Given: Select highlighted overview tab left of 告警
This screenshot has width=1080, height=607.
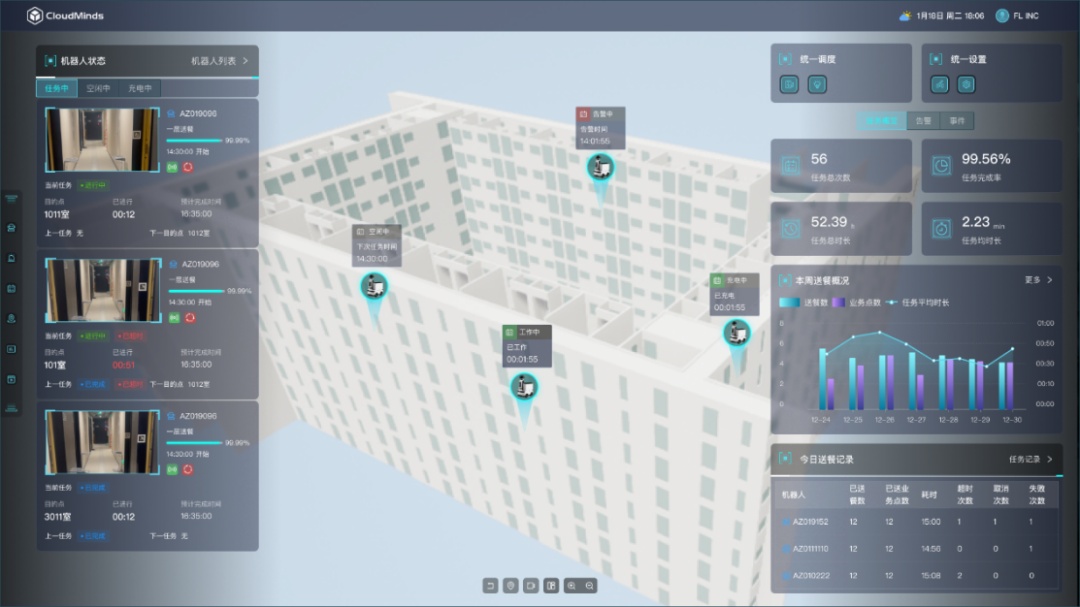Looking at the screenshot, I should click(882, 121).
